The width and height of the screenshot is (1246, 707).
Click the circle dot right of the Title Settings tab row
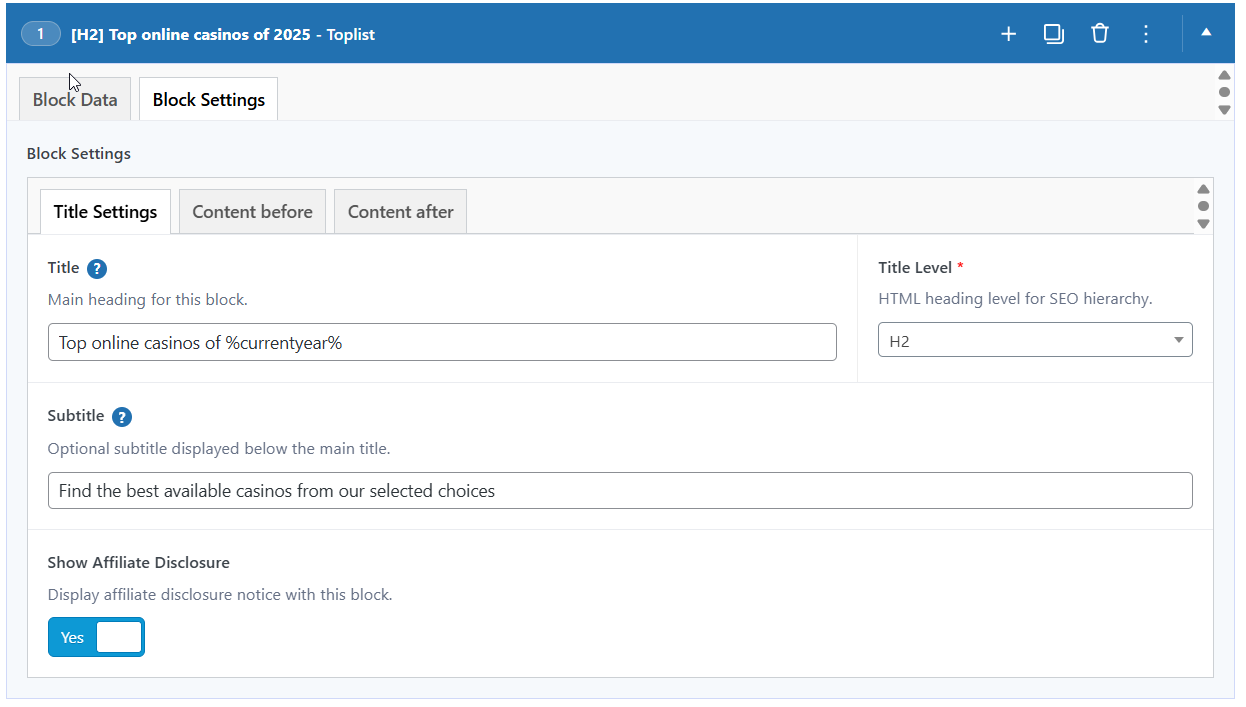coord(1203,206)
